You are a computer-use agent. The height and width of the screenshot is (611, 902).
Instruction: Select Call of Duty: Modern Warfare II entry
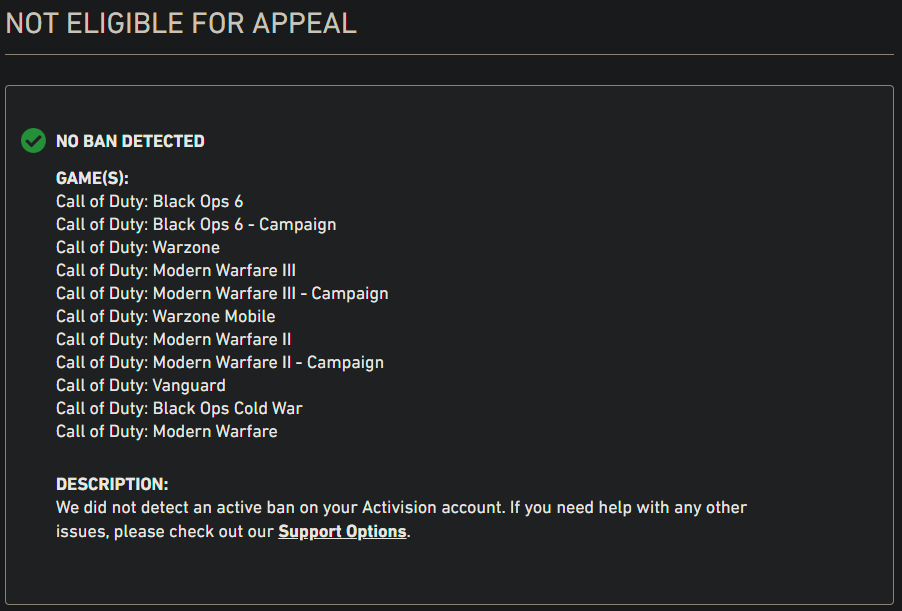pyautogui.click(x=174, y=339)
